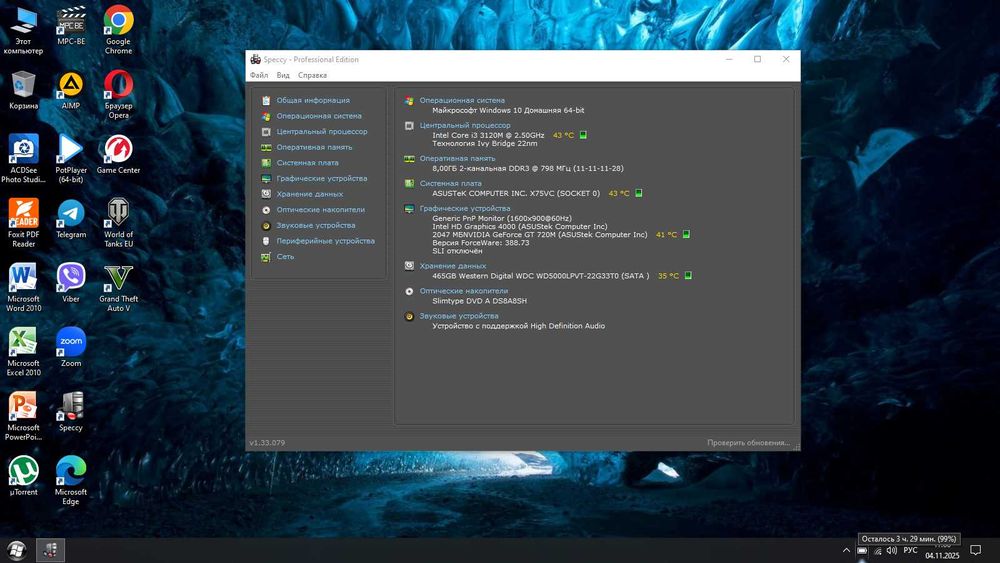This screenshot has width=1000, height=563.
Task: Click optical disc icon in sidebar
Action: pos(266,210)
